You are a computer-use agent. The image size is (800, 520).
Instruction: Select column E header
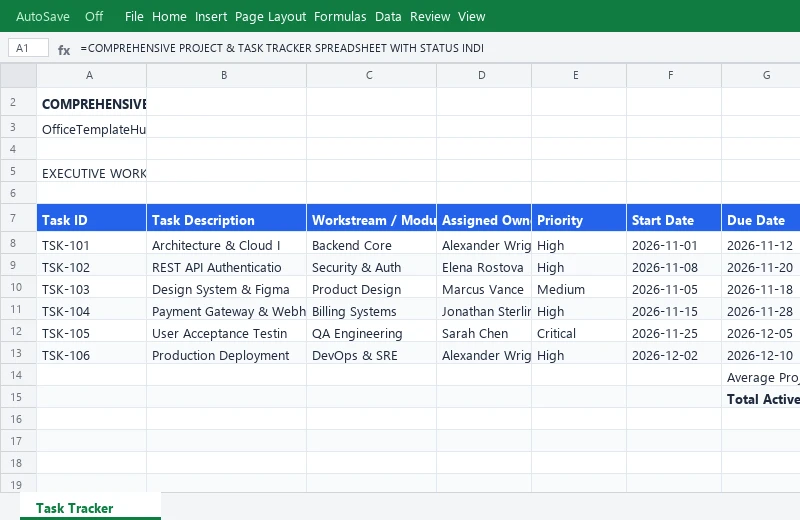(x=579, y=76)
